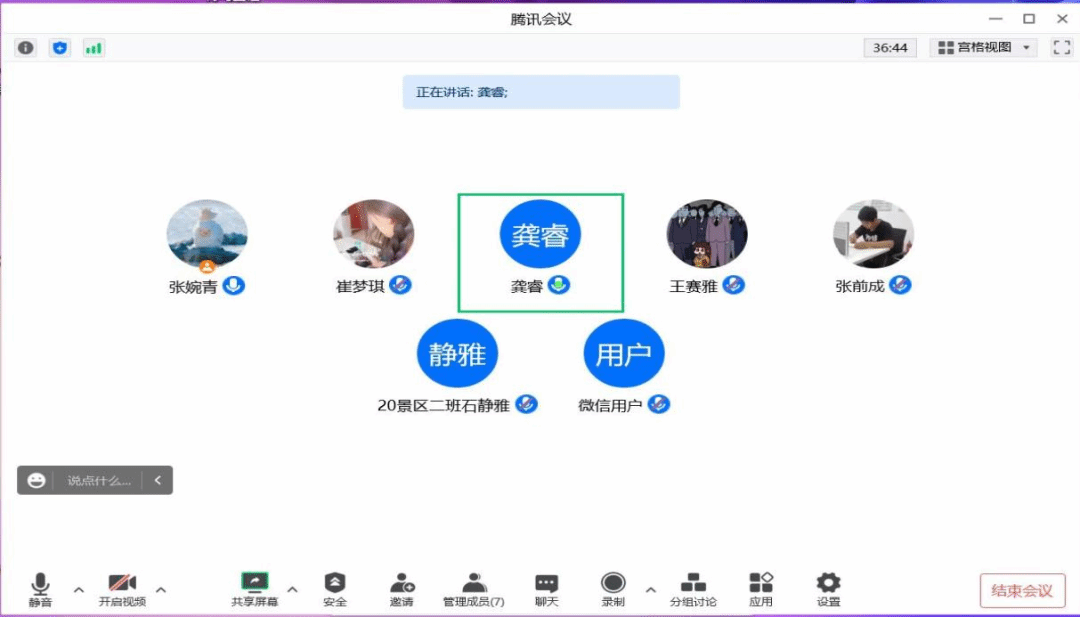Image resolution: width=1080 pixels, height=617 pixels.
Task: Click the 腾讯会议 window title
Action: pyautogui.click(x=541, y=19)
